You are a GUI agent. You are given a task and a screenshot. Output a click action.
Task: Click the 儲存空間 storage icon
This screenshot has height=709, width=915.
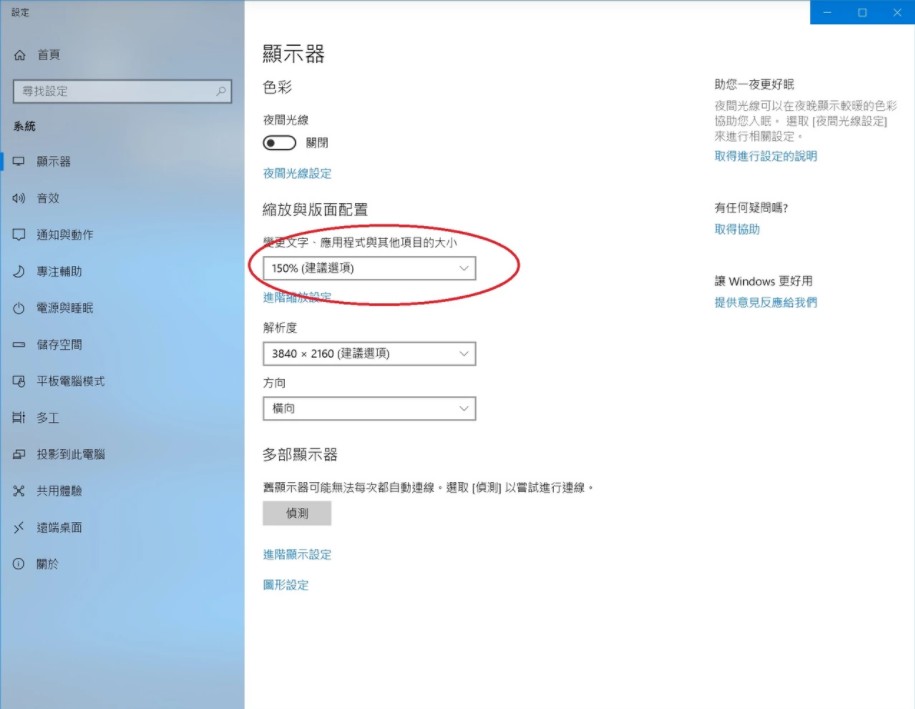[x=19, y=345]
